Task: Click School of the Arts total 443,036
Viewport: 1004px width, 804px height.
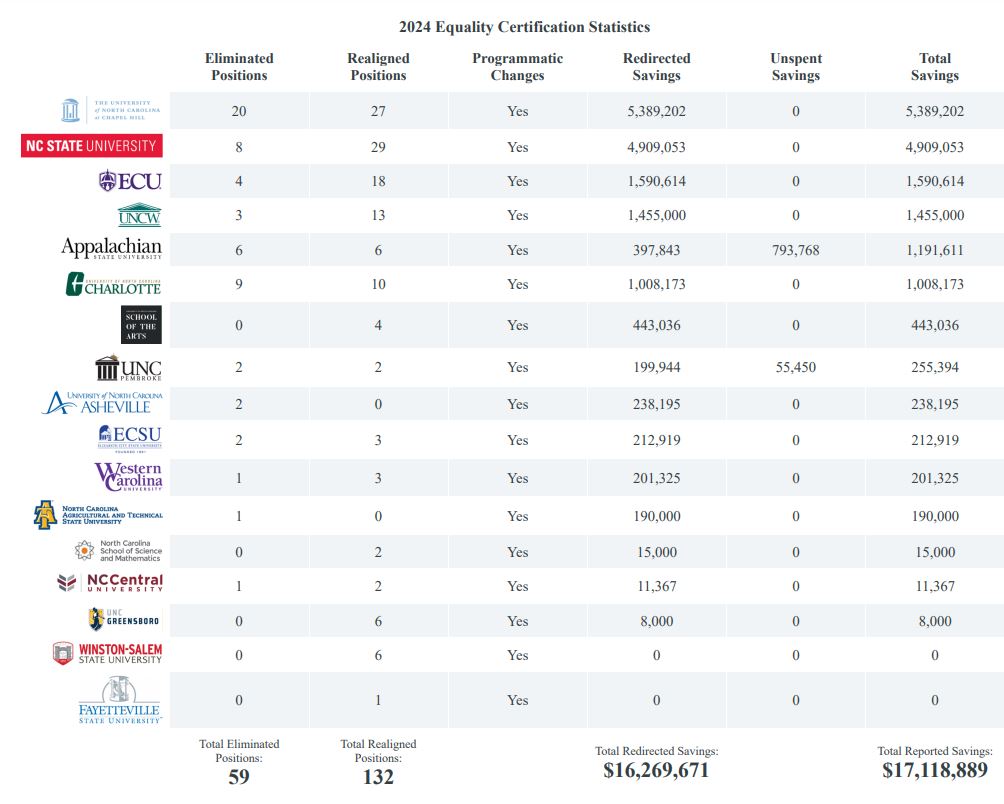Action: coord(935,325)
